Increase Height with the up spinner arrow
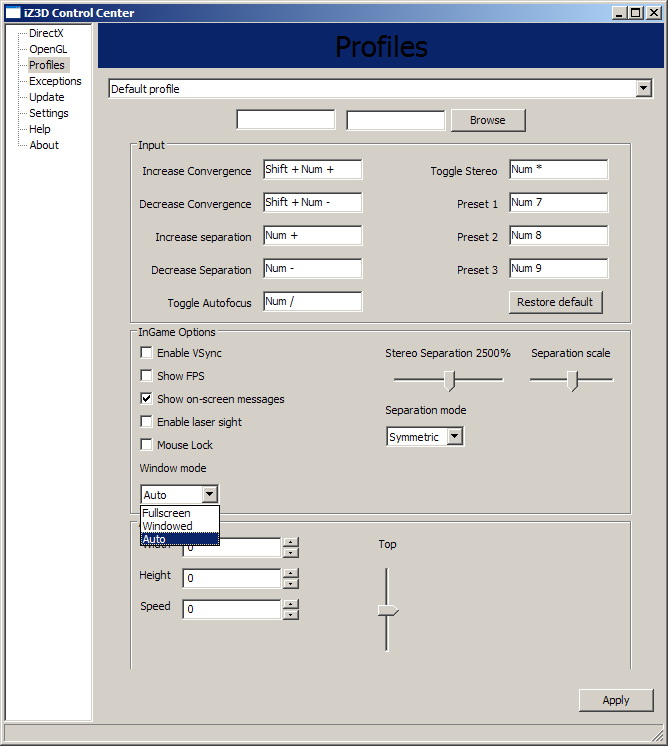 point(291,573)
